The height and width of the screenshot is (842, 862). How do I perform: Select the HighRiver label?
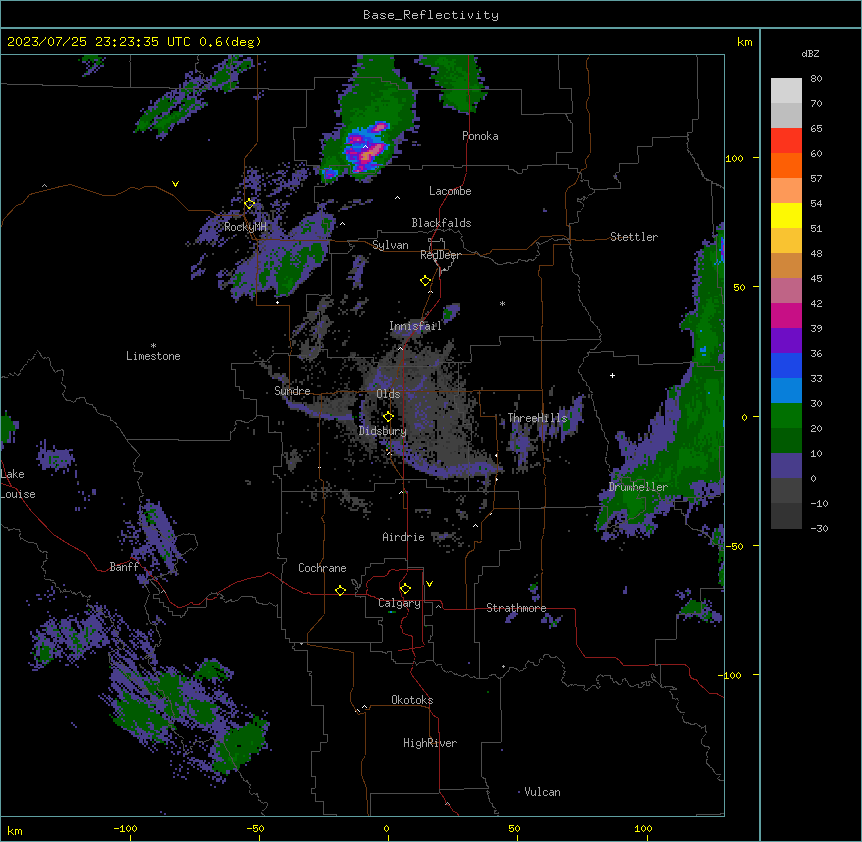pyautogui.click(x=430, y=743)
